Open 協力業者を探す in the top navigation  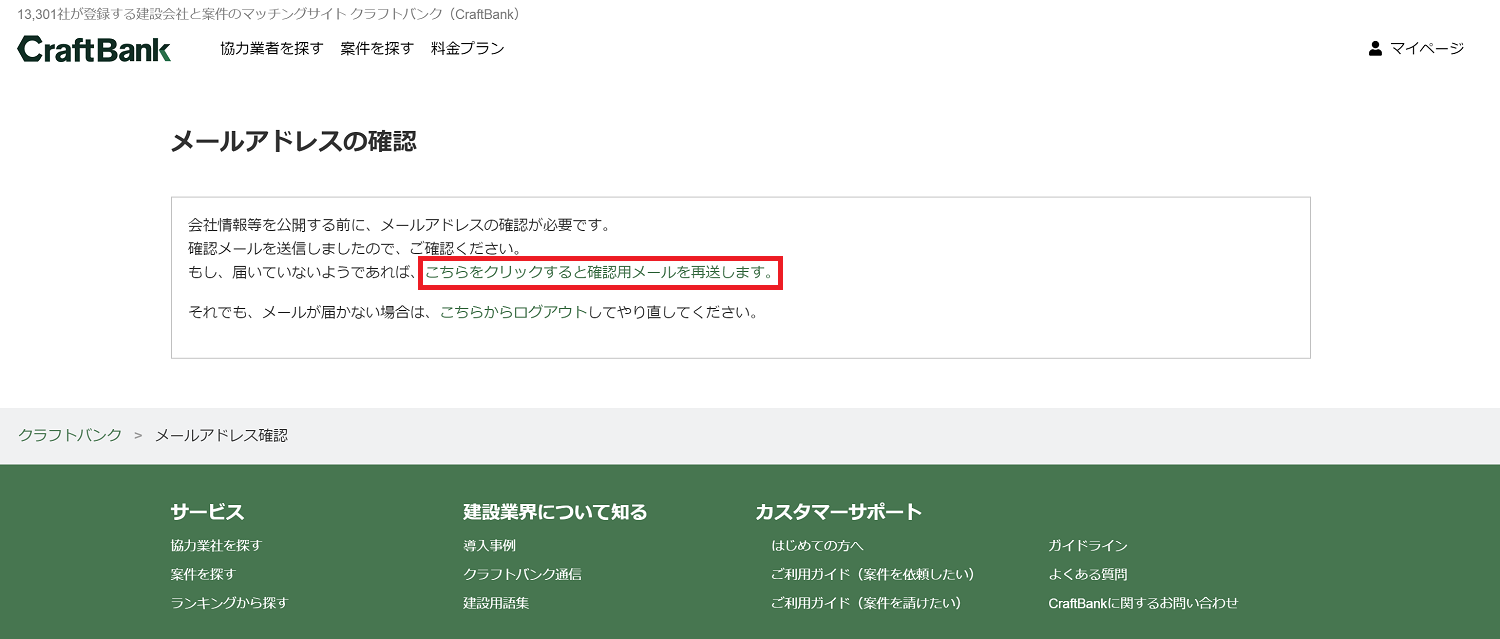270,47
